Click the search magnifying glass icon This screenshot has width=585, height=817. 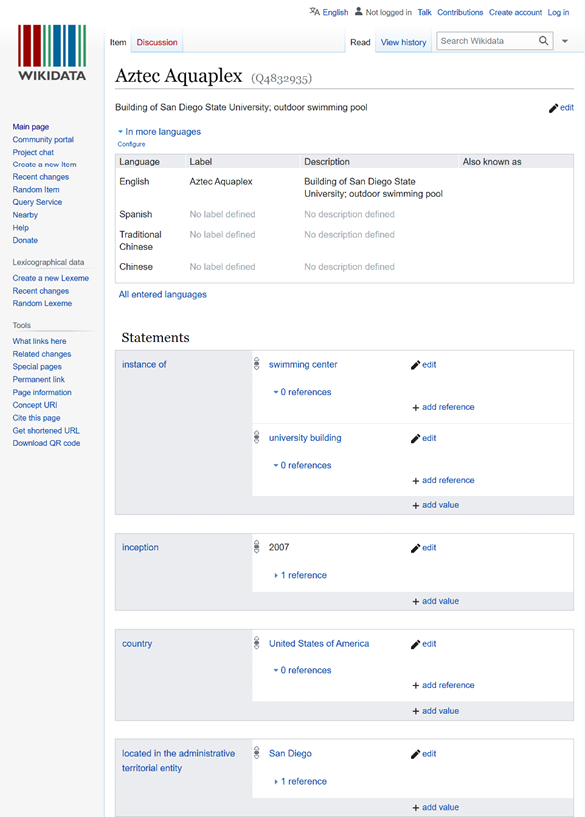click(543, 42)
